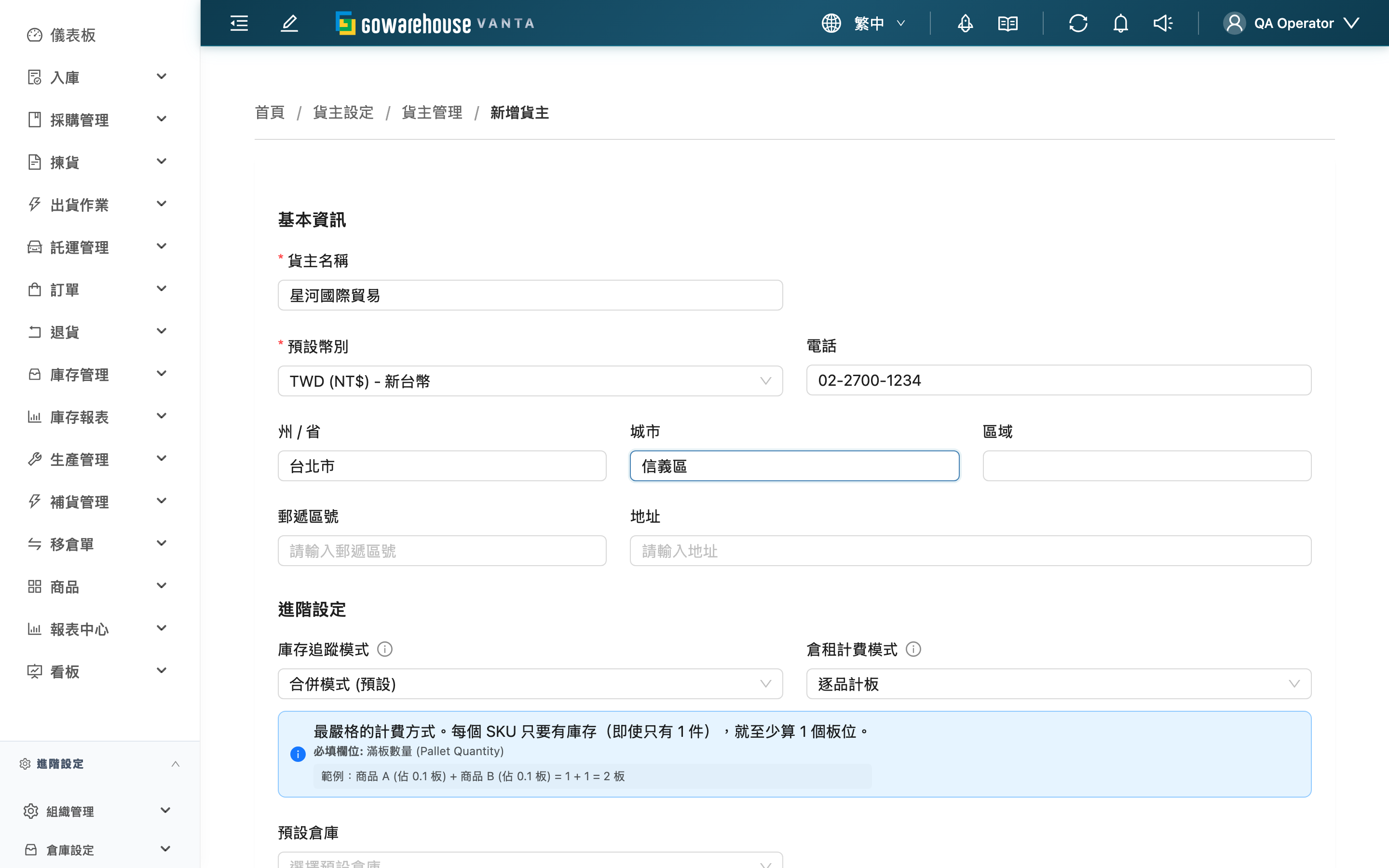This screenshot has width=1389, height=868.
Task: Click the 組織管理 gear icon
Action: pos(31,811)
